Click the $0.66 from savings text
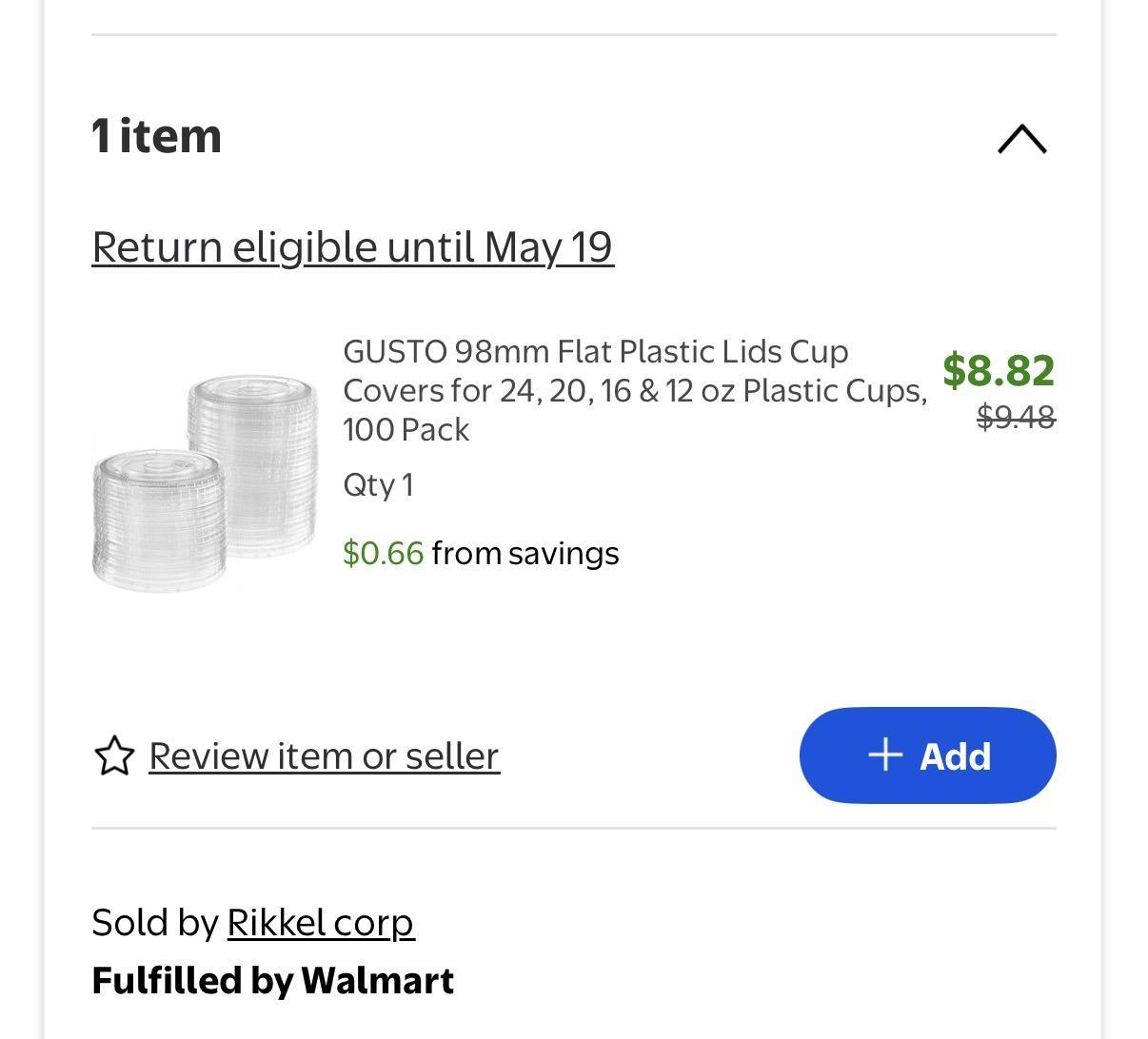 (481, 553)
